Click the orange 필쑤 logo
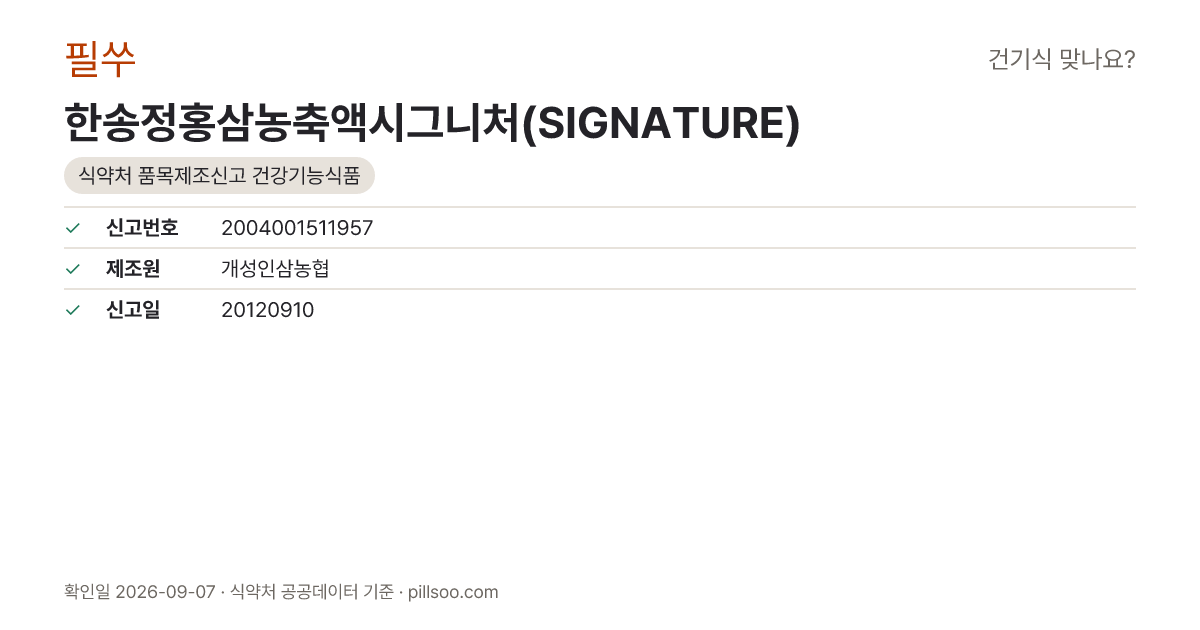The height and width of the screenshot is (630, 1200). (100, 60)
